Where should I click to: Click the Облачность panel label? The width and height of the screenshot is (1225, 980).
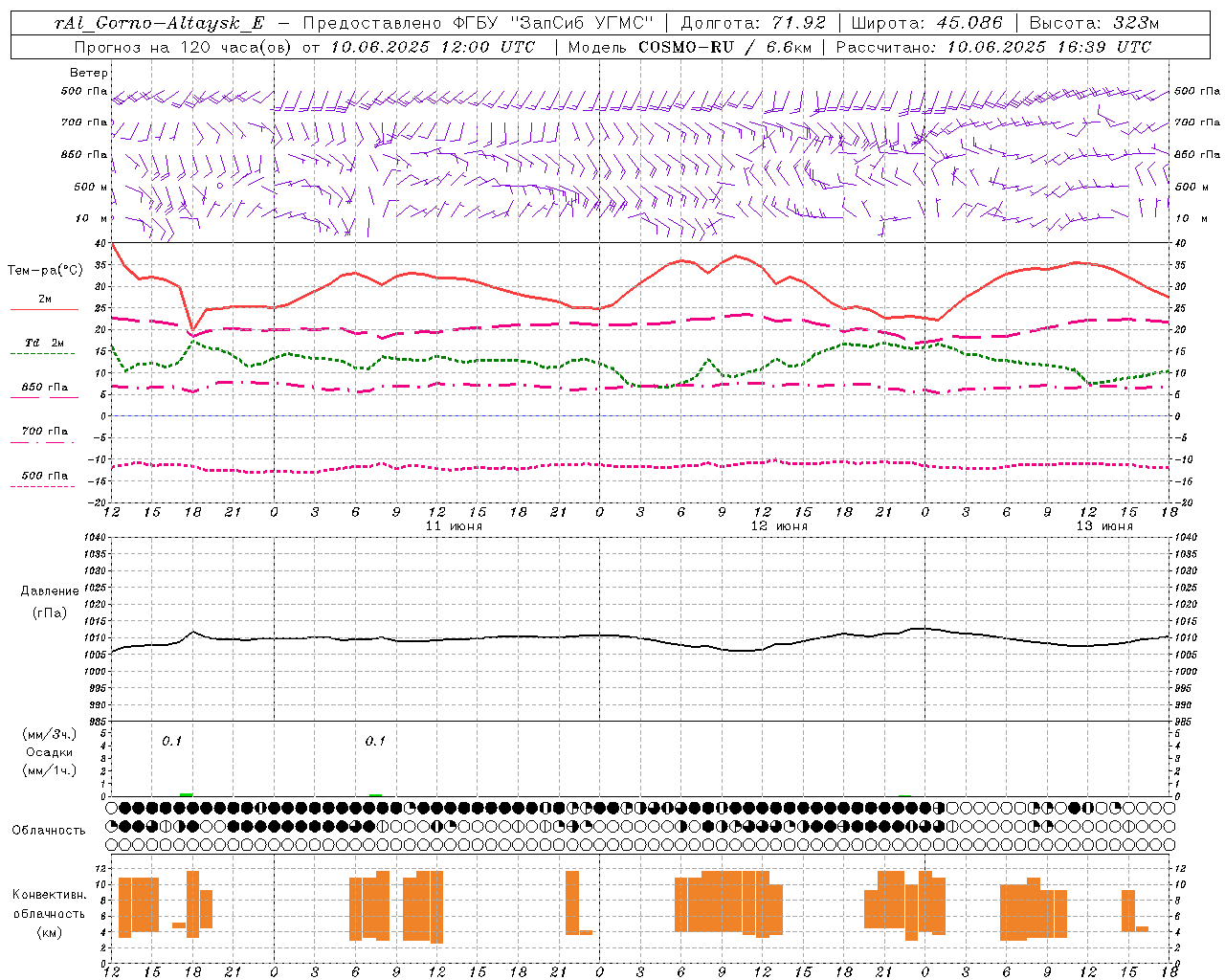point(49,831)
